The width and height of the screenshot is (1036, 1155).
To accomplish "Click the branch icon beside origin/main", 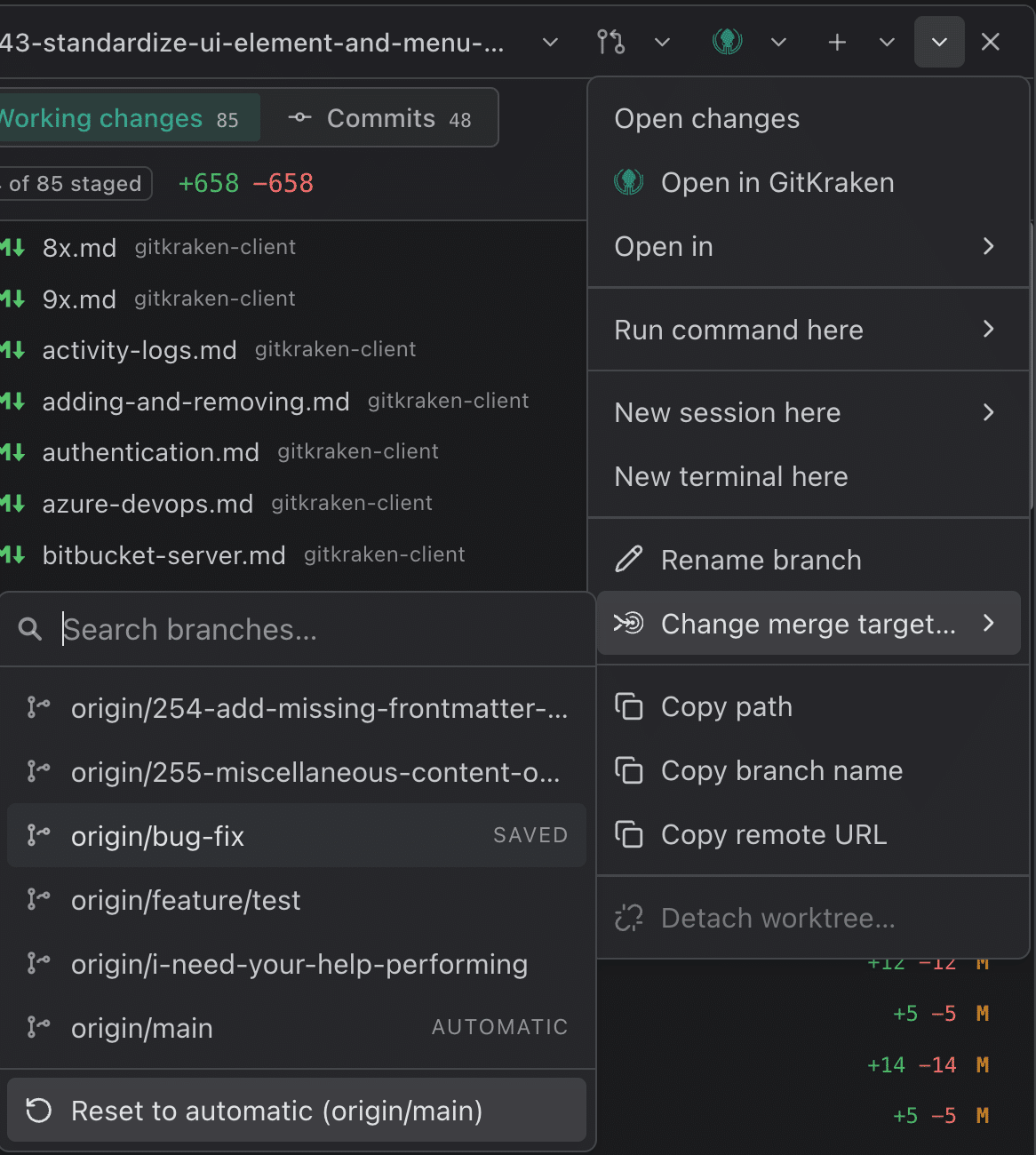I will point(37,1027).
